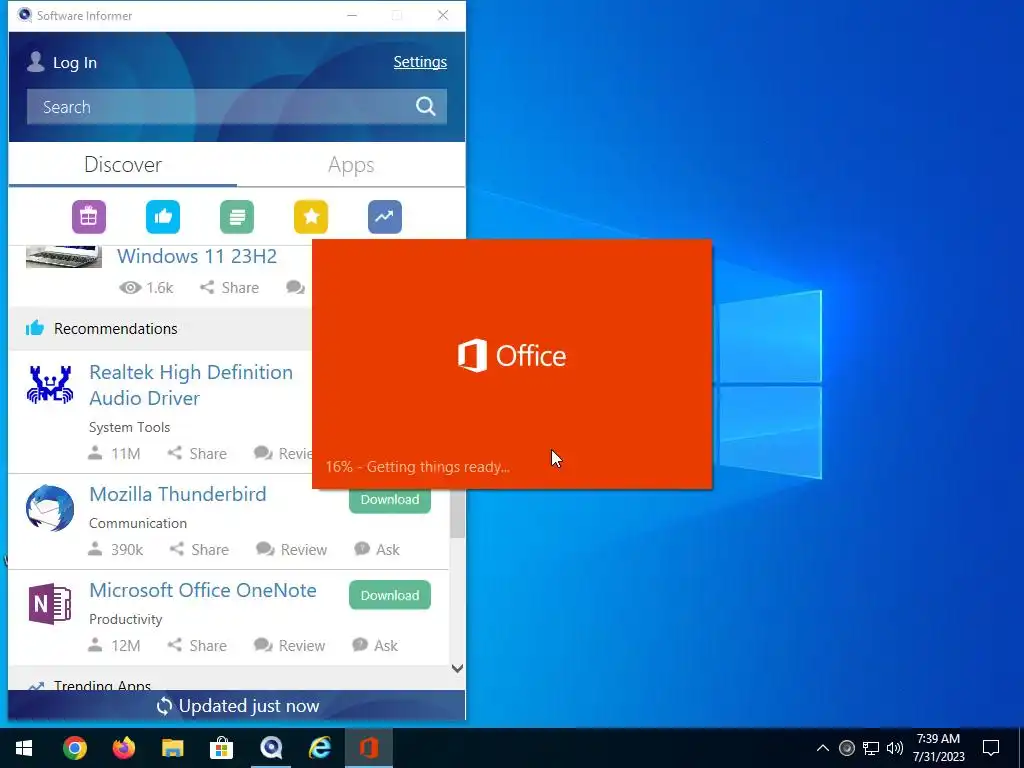Open the Windows Start menu

click(24, 748)
